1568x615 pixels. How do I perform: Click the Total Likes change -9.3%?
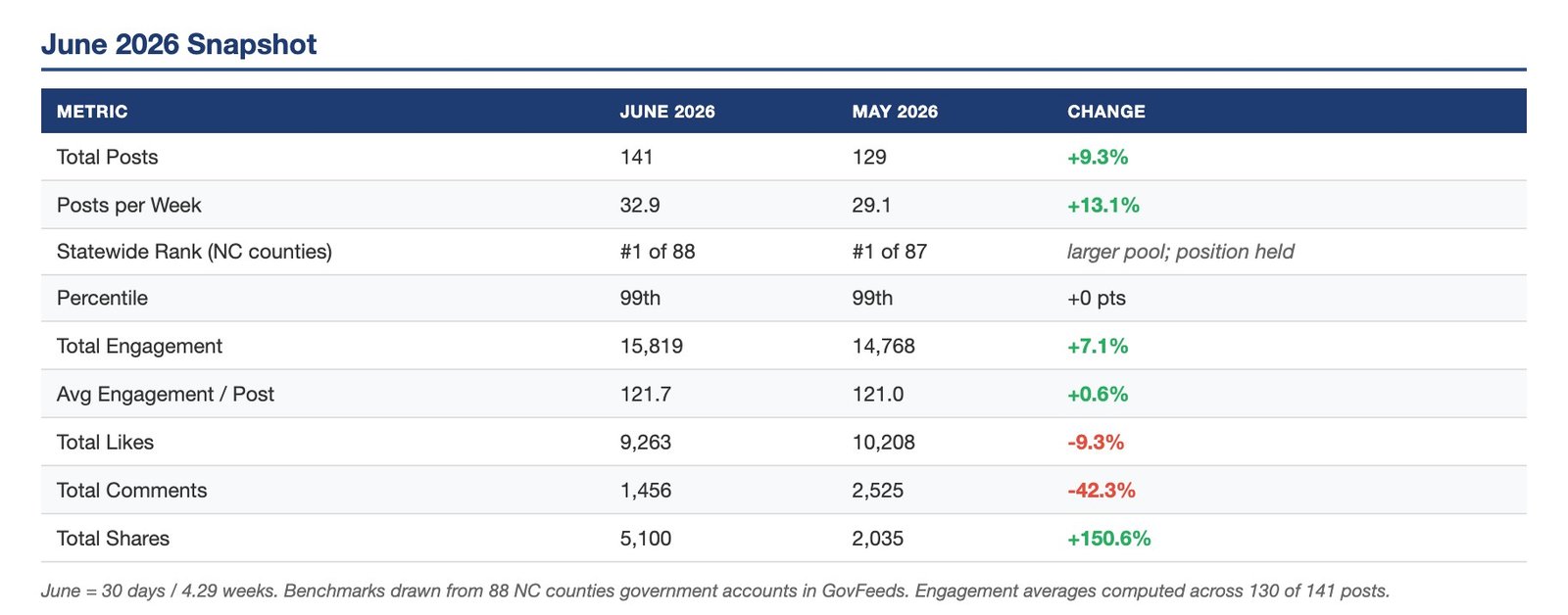click(1096, 442)
